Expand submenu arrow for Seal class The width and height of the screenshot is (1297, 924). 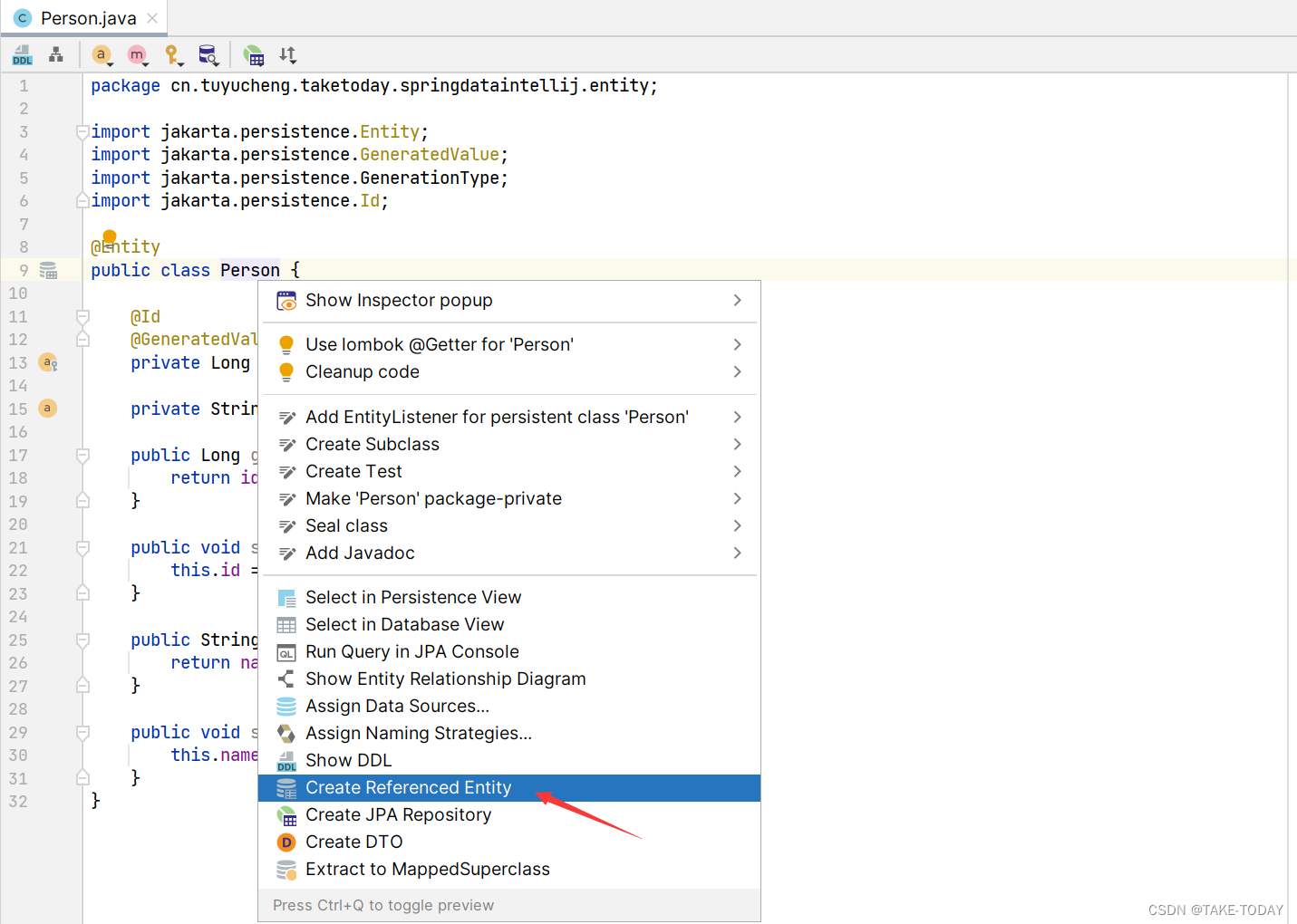click(x=738, y=525)
